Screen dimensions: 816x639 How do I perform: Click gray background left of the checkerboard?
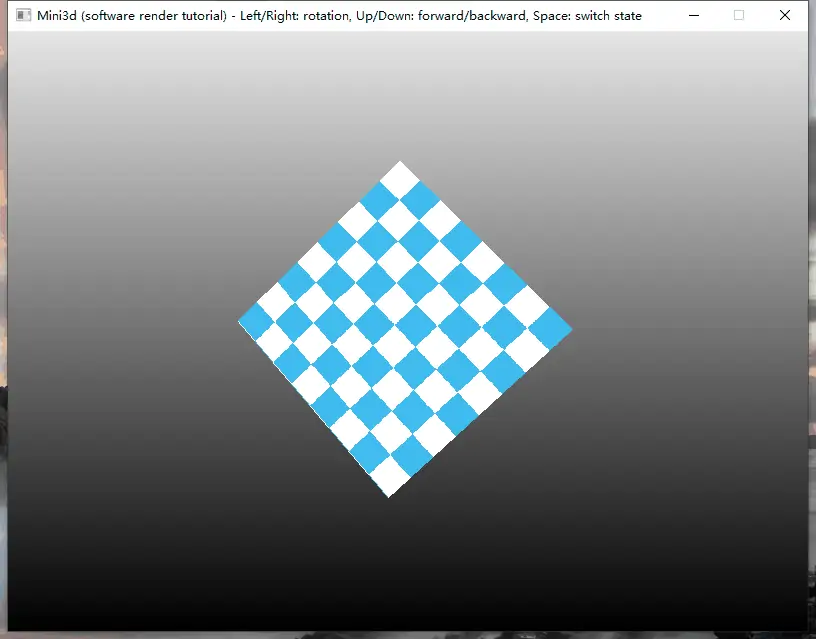click(x=120, y=330)
